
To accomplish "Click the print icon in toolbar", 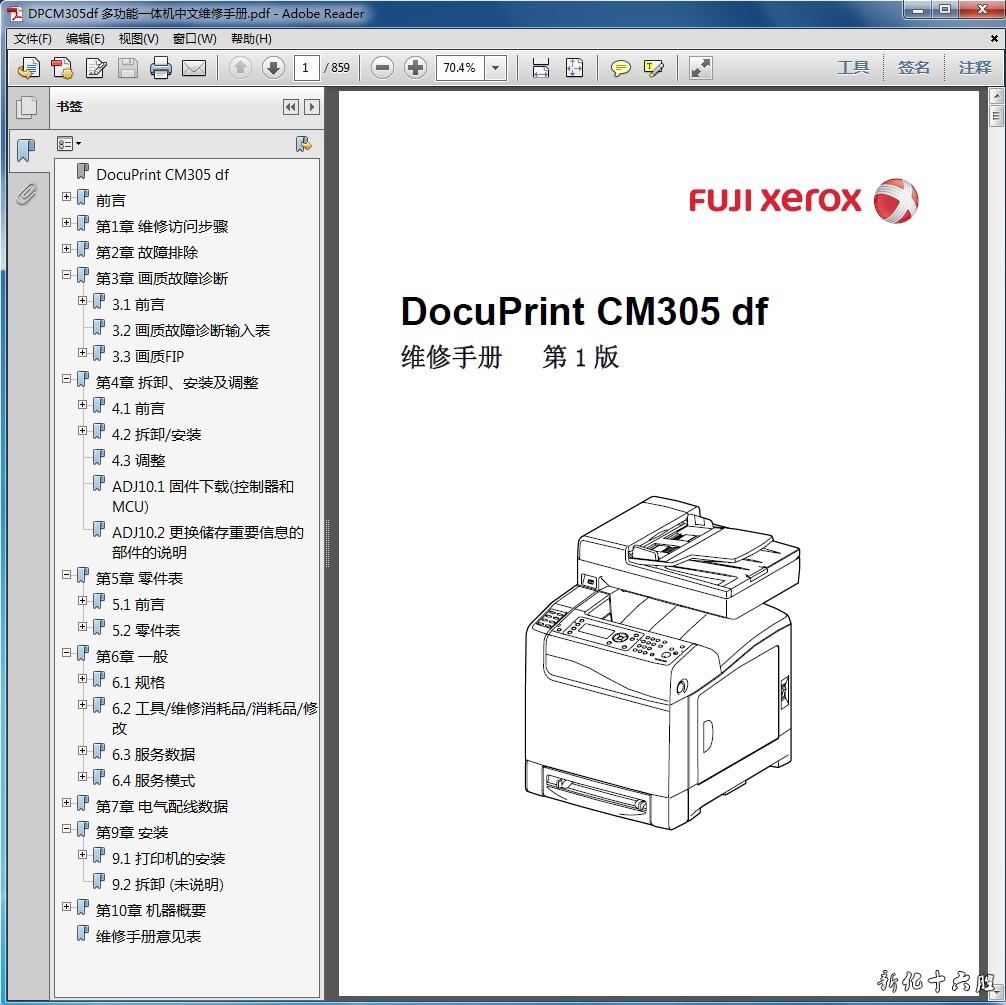I will coord(161,68).
